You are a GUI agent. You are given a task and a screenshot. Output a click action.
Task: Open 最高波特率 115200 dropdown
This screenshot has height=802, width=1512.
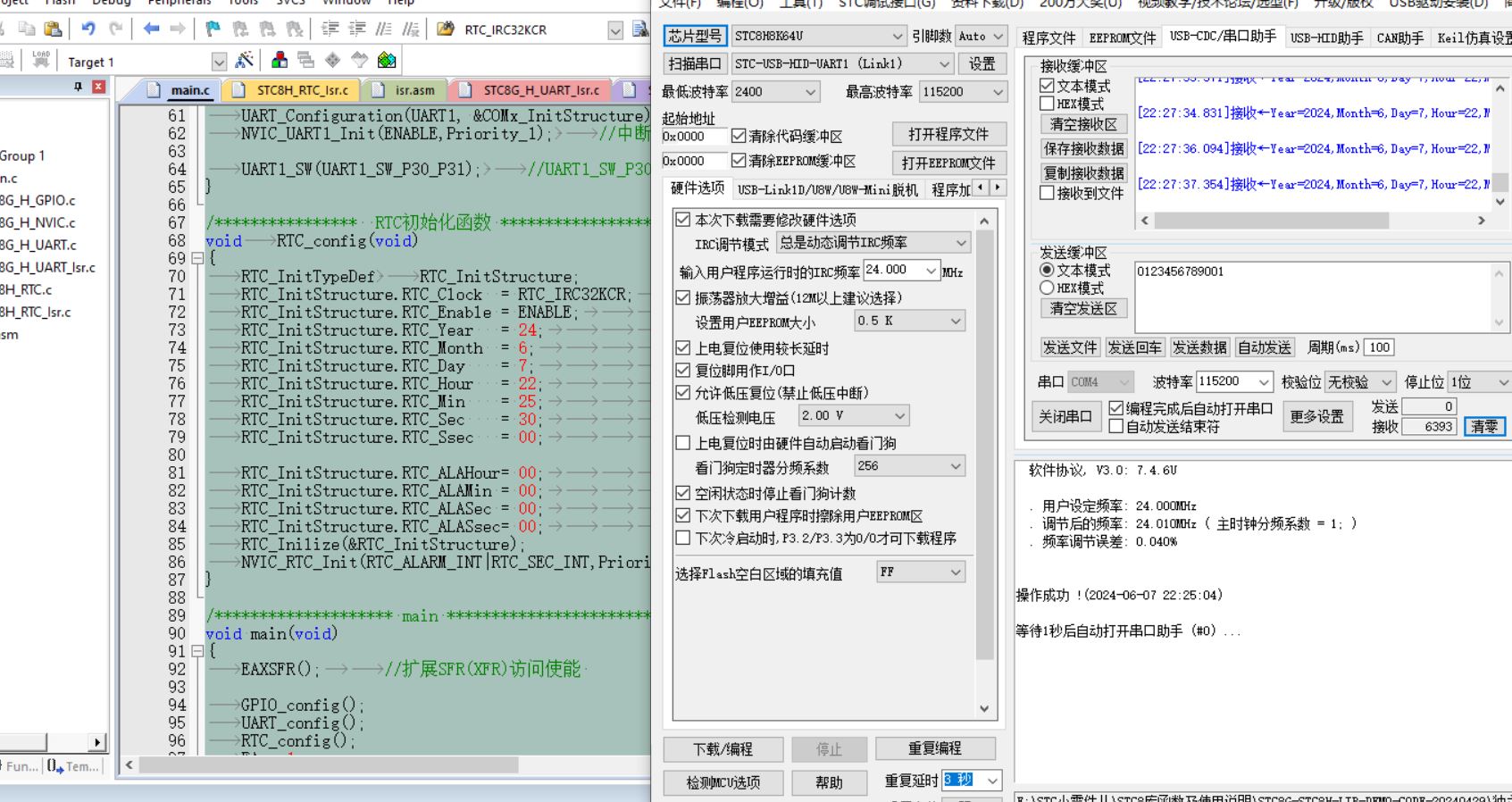(x=963, y=92)
